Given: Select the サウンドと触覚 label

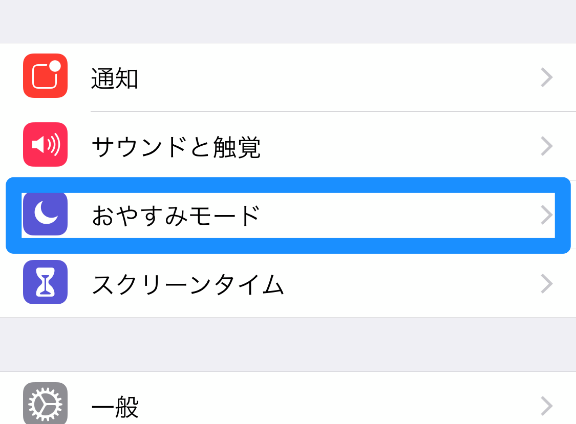Looking at the screenshot, I should click(x=176, y=147).
